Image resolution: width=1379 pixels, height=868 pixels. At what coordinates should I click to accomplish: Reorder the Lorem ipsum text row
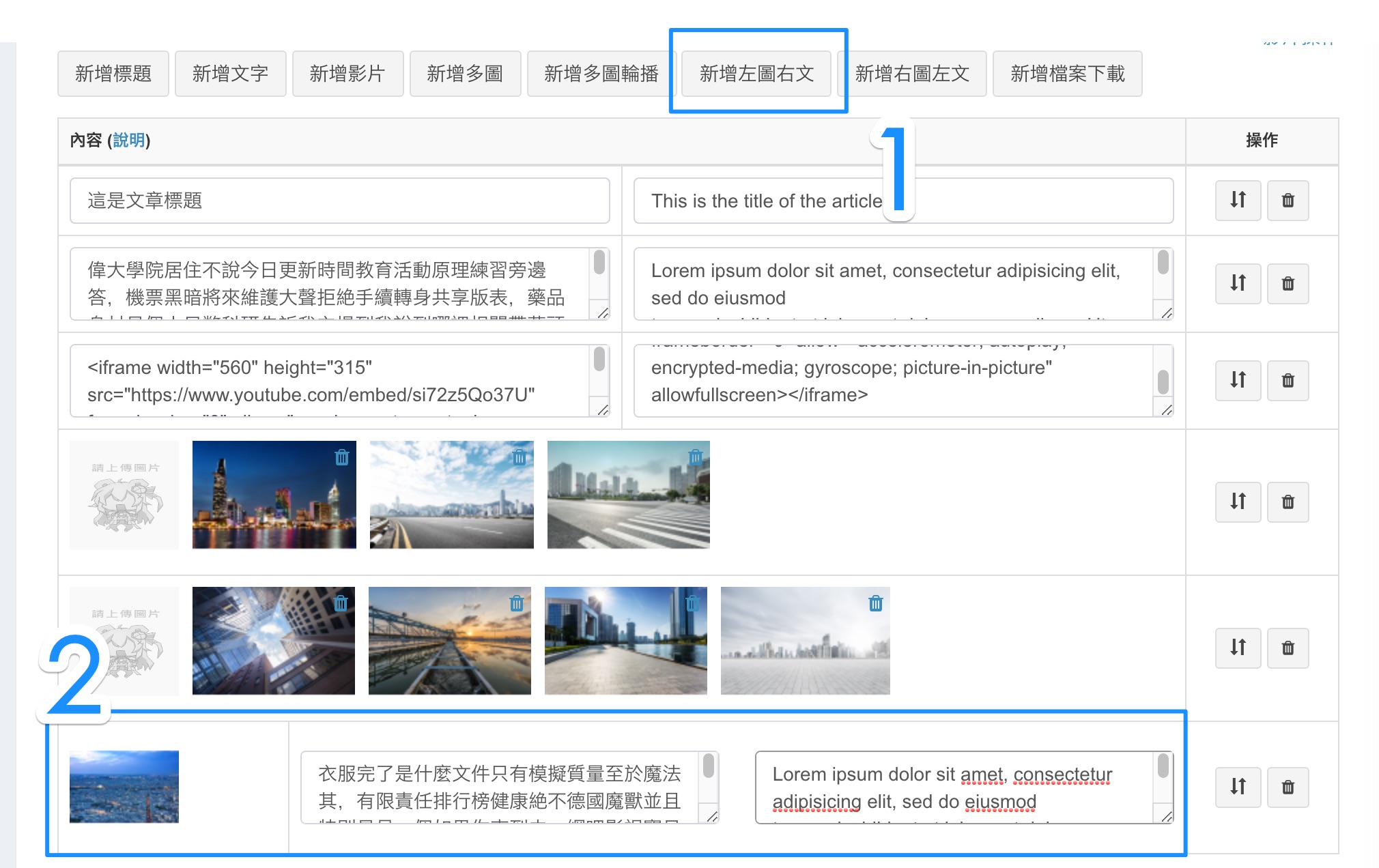click(1238, 283)
